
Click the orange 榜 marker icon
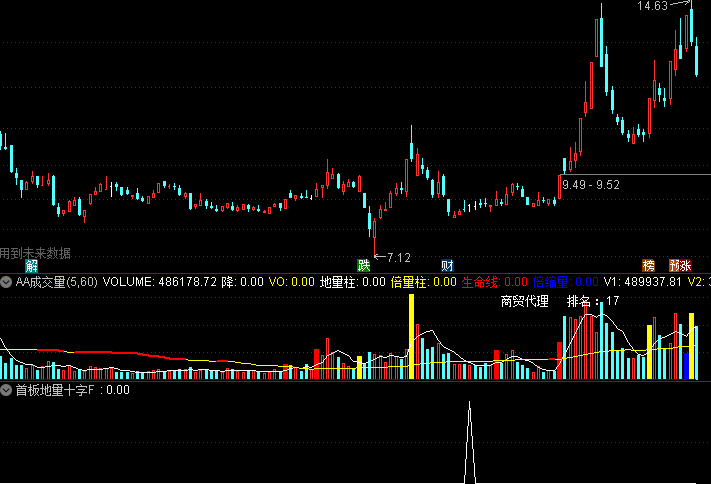point(648,266)
